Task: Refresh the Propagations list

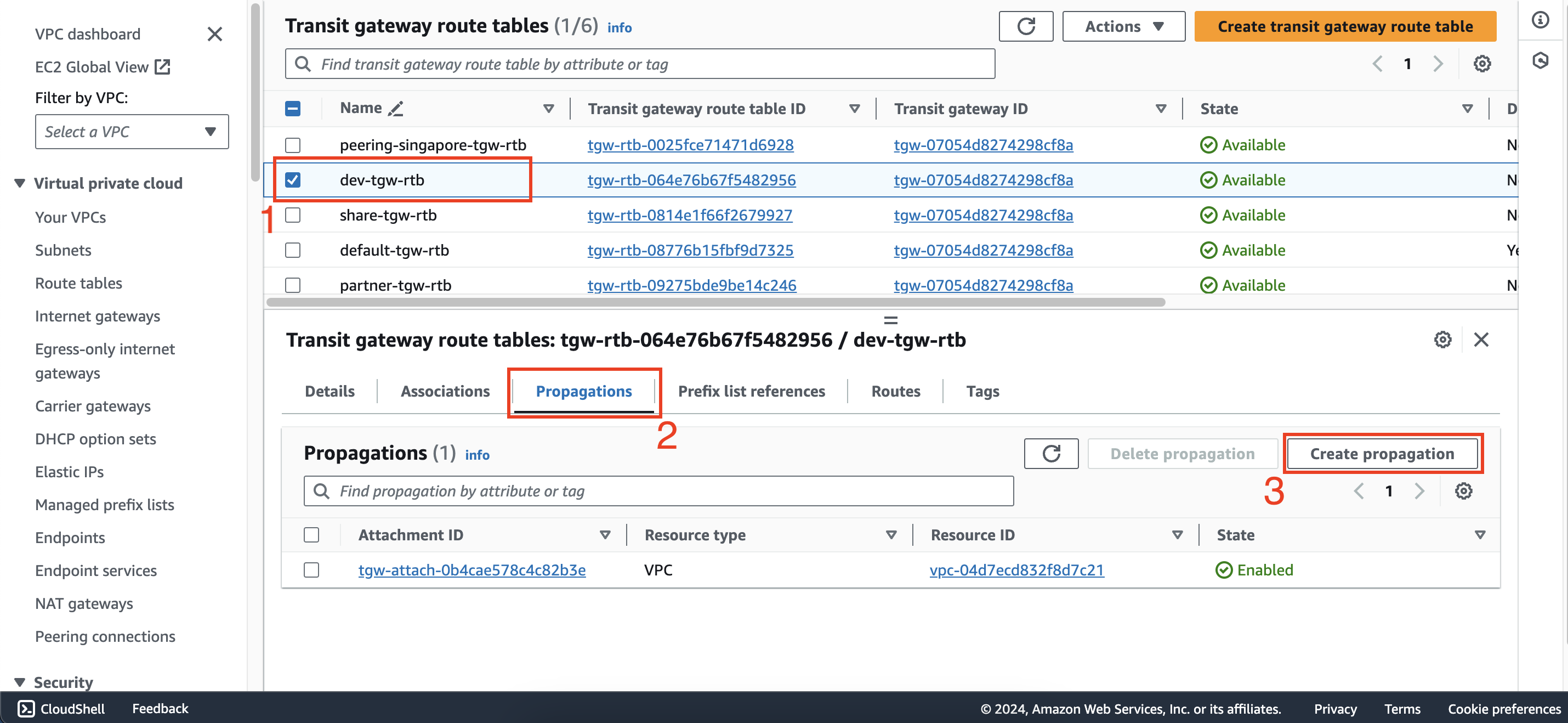Action: coord(1051,454)
